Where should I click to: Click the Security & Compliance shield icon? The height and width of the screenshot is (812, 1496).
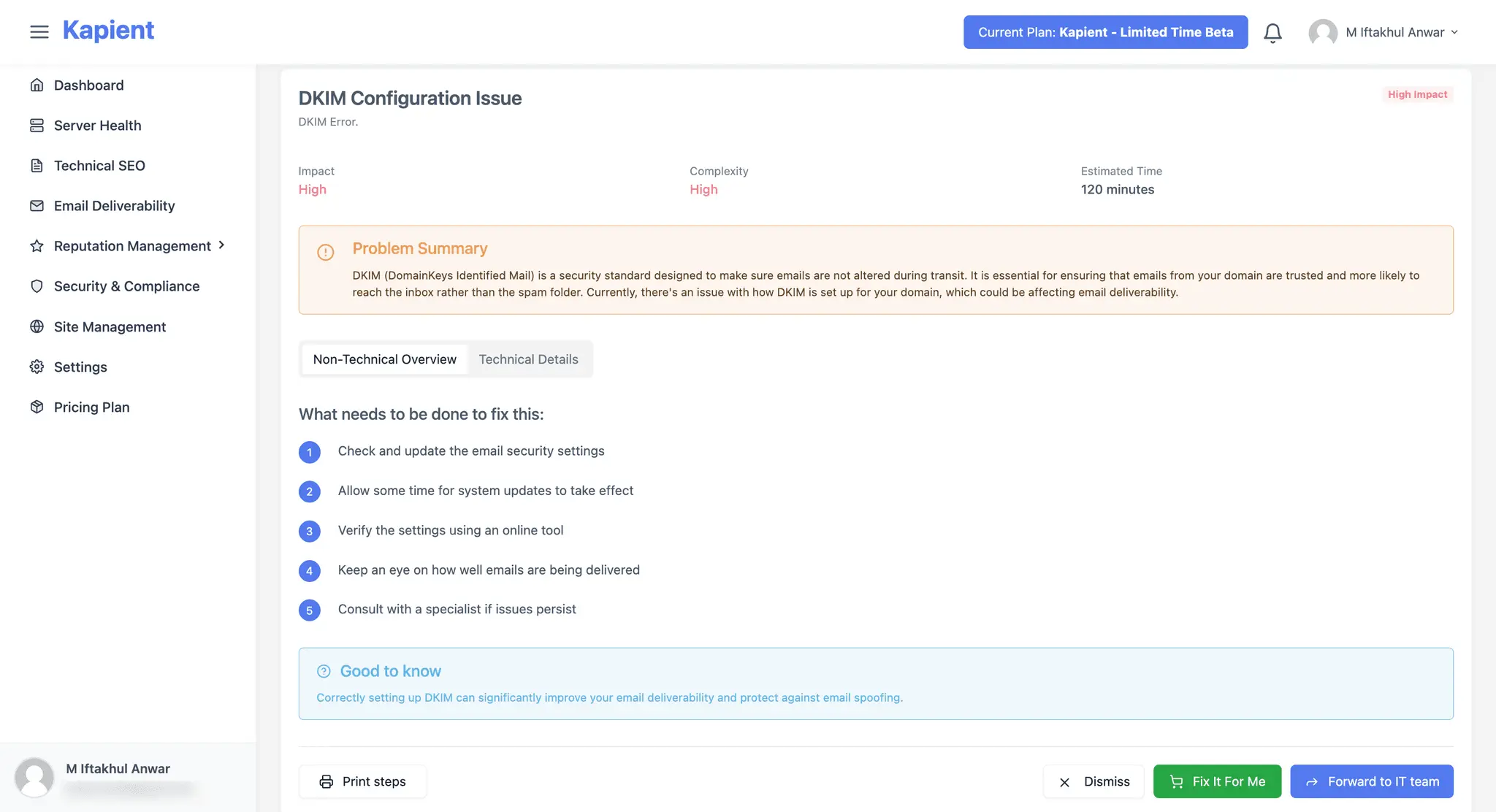[x=37, y=286]
